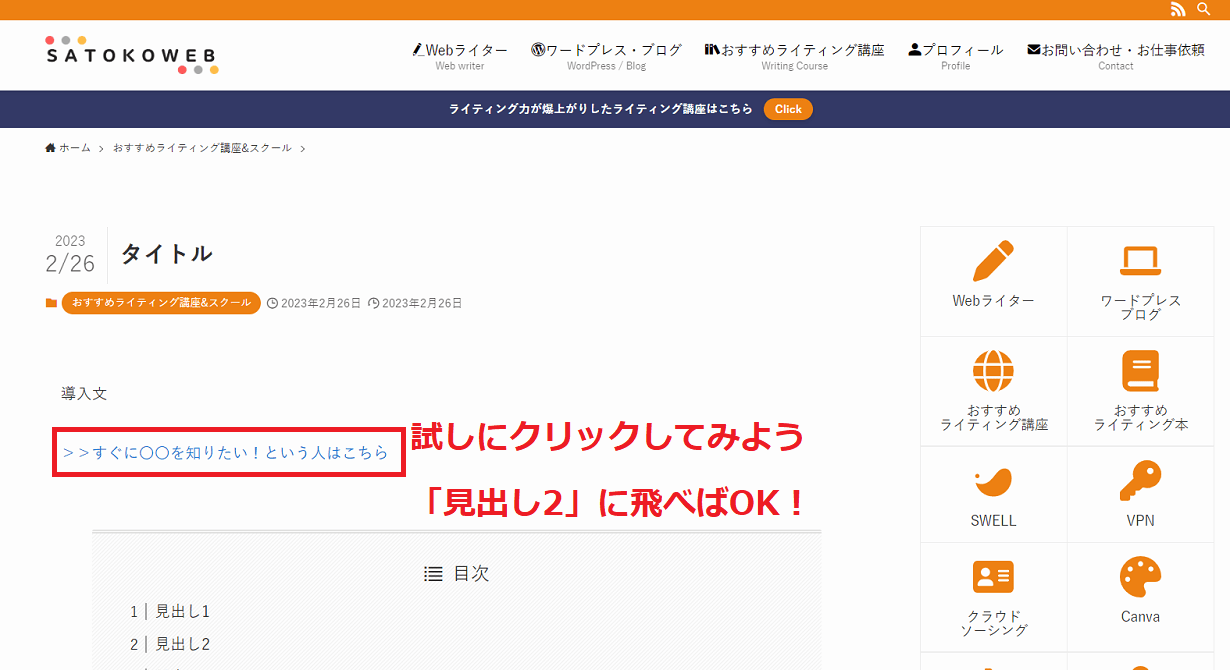1230x670 pixels.
Task: Click the SATOKOWEB site logo
Action: (x=130, y=55)
